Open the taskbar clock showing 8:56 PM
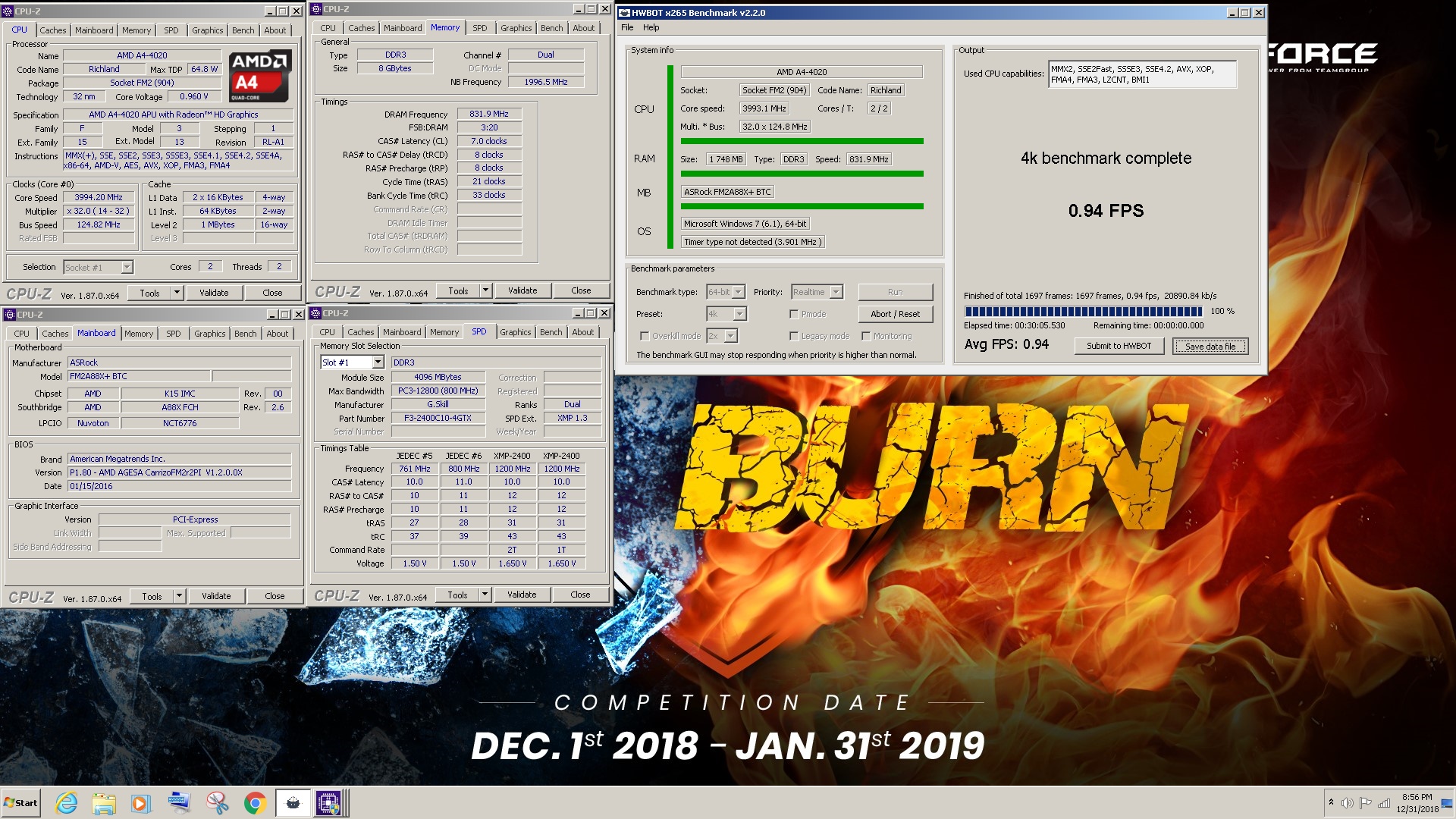The height and width of the screenshot is (819, 1456). [x=1417, y=803]
